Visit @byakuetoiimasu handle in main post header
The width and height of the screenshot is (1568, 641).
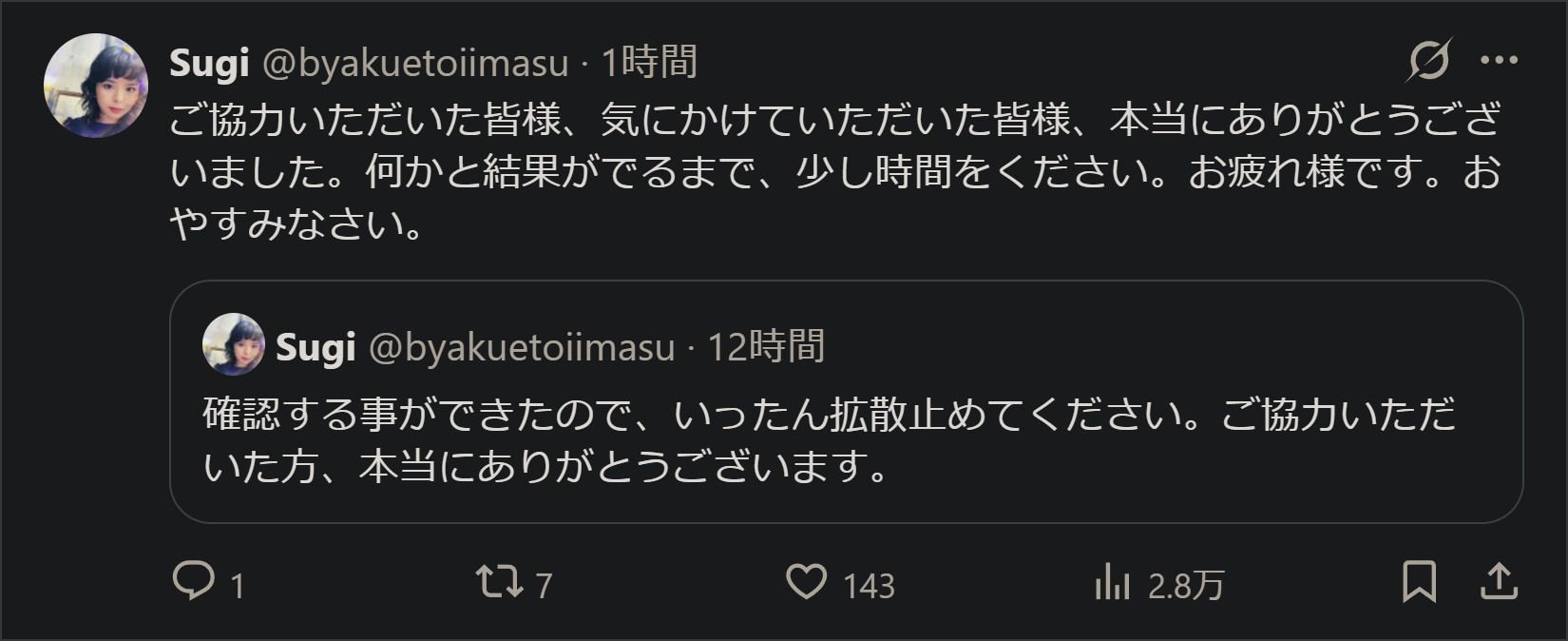[414, 63]
